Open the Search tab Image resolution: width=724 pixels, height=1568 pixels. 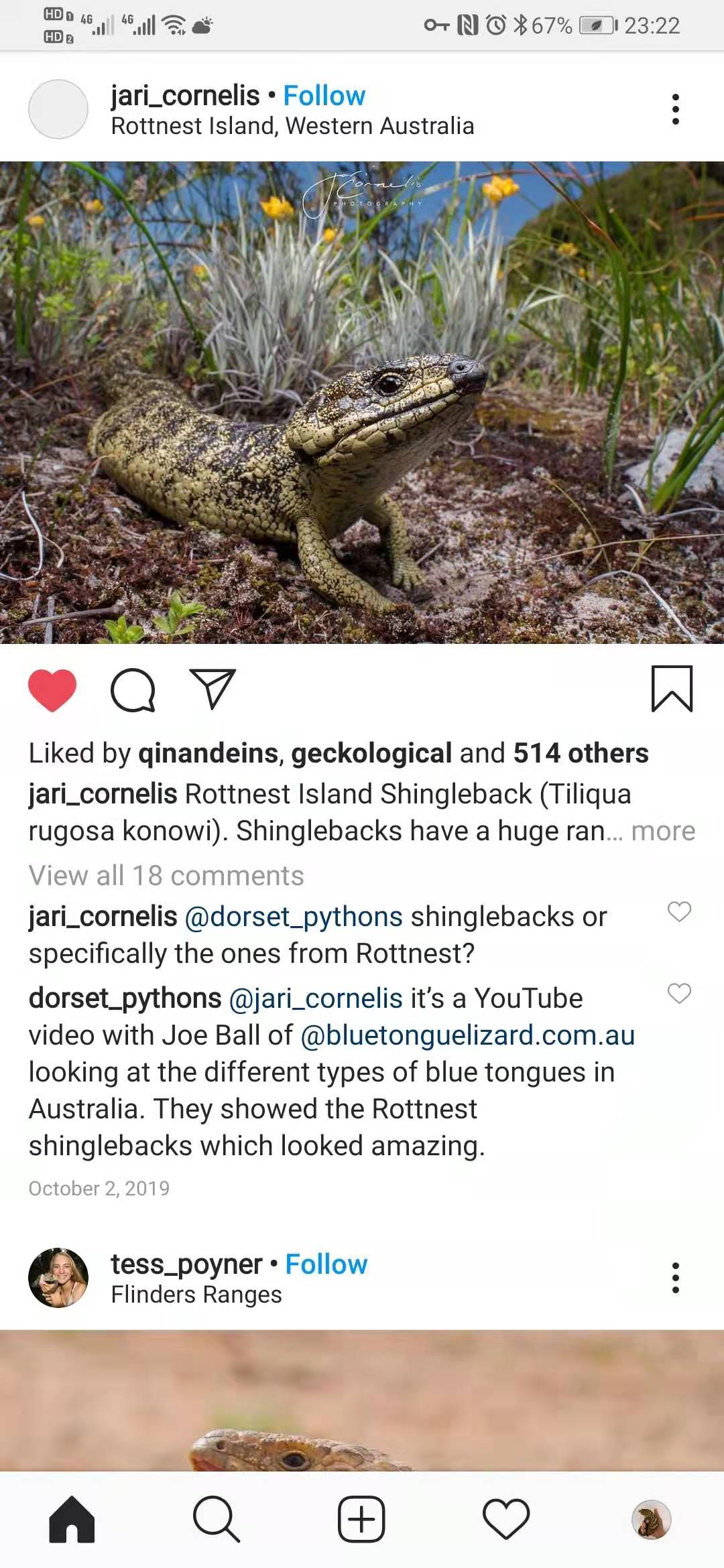pyautogui.click(x=216, y=1519)
